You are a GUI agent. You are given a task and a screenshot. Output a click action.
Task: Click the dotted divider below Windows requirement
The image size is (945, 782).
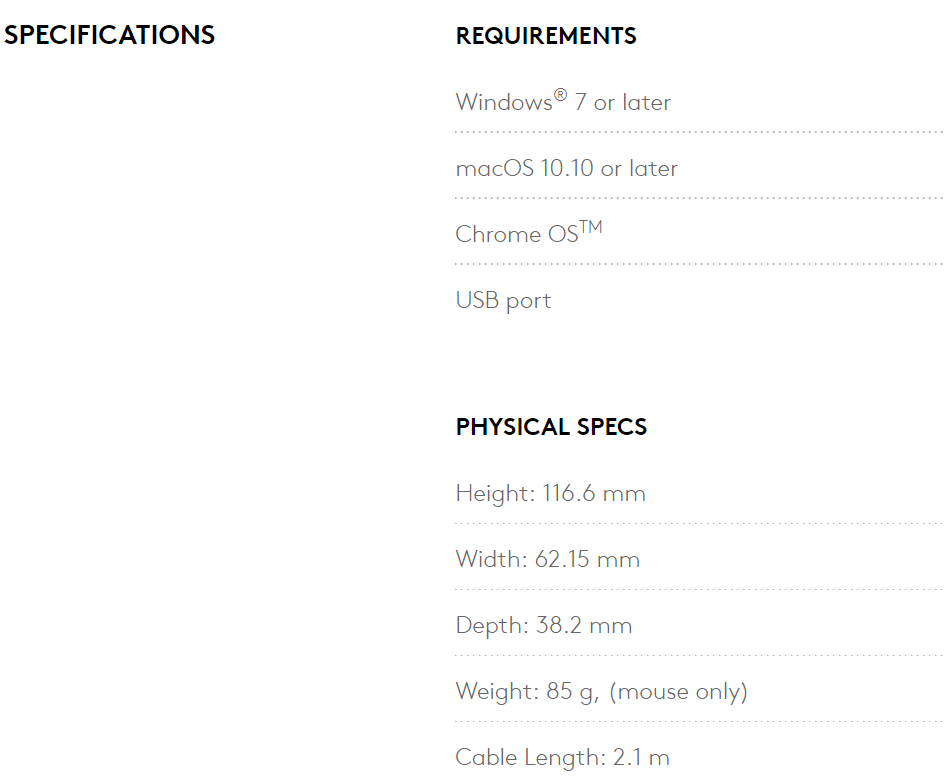pyautogui.click(x=698, y=132)
